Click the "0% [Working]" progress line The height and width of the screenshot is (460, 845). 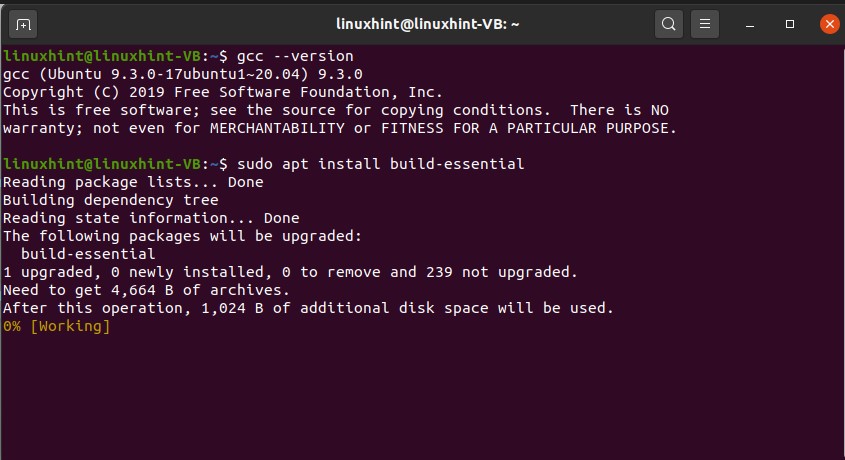[x=57, y=326]
